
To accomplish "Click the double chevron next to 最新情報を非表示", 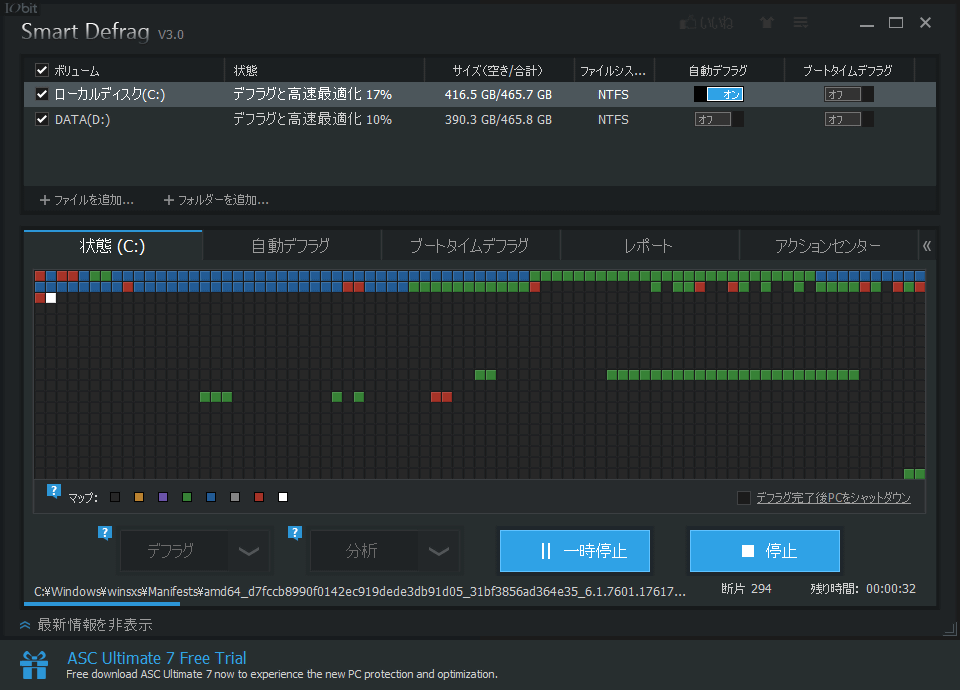I will point(25,625).
